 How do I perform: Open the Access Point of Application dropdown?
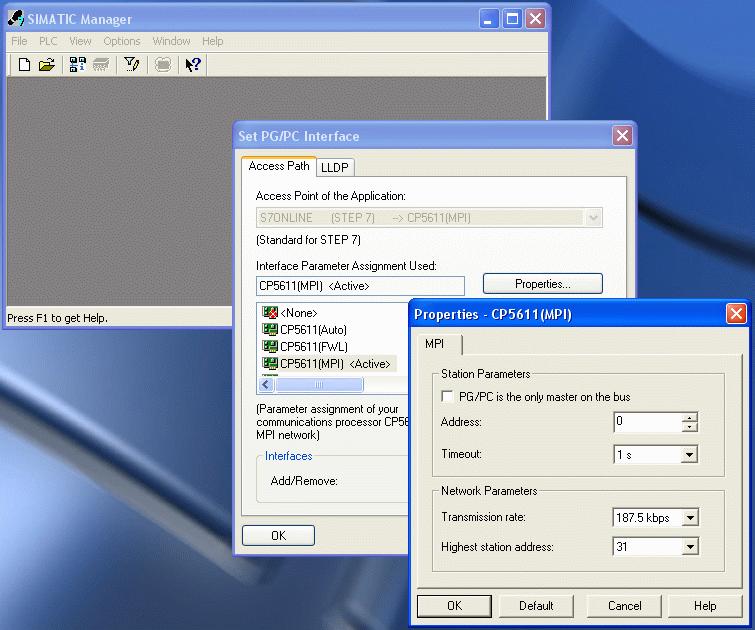(x=593, y=218)
